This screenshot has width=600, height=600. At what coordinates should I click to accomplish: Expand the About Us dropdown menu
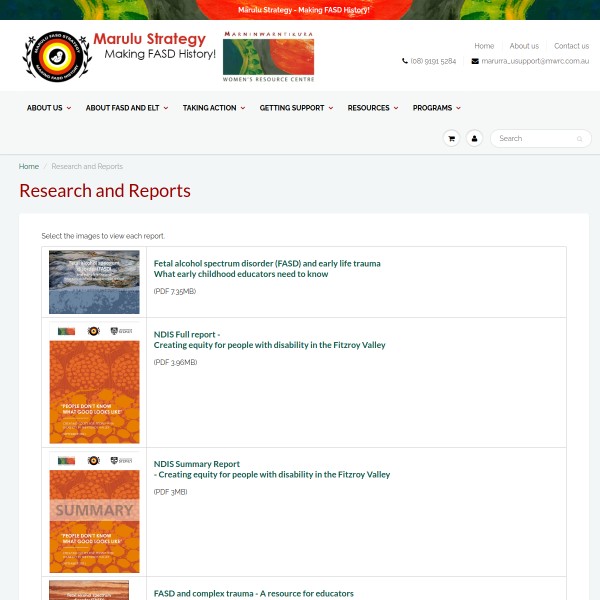[48, 108]
